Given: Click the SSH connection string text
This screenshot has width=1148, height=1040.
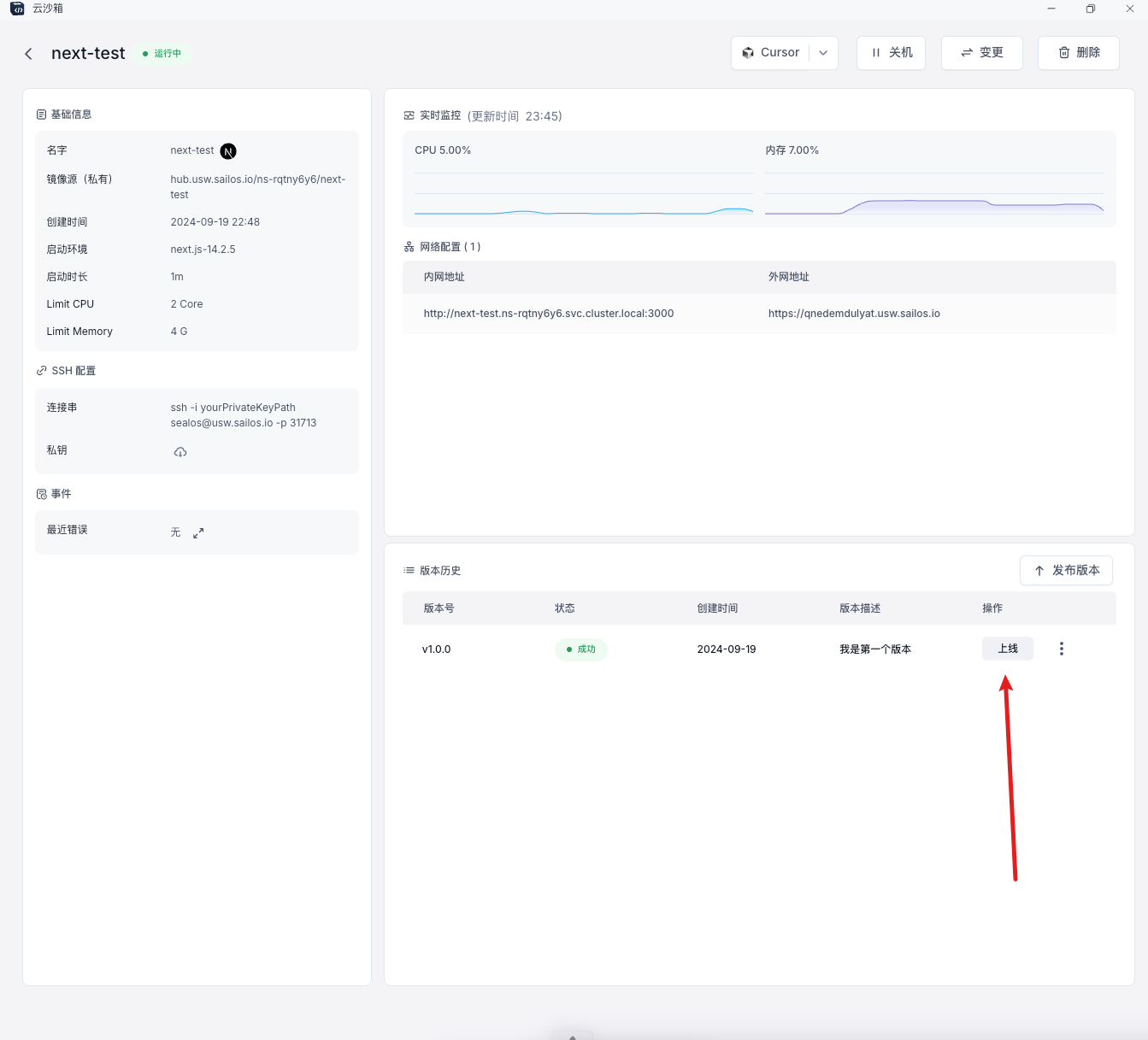Looking at the screenshot, I should [x=244, y=415].
